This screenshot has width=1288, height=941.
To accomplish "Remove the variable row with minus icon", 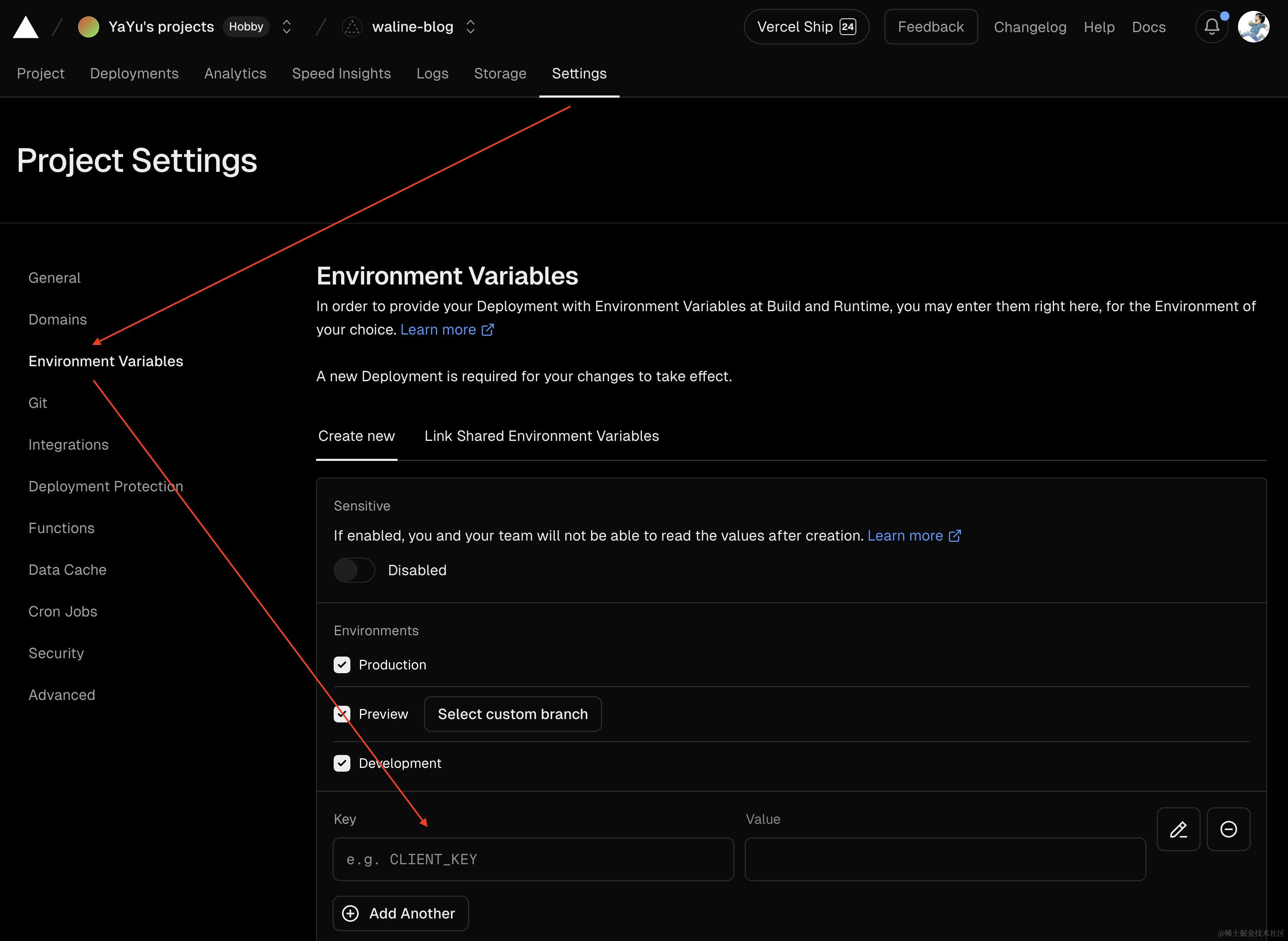I will [x=1228, y=829].
